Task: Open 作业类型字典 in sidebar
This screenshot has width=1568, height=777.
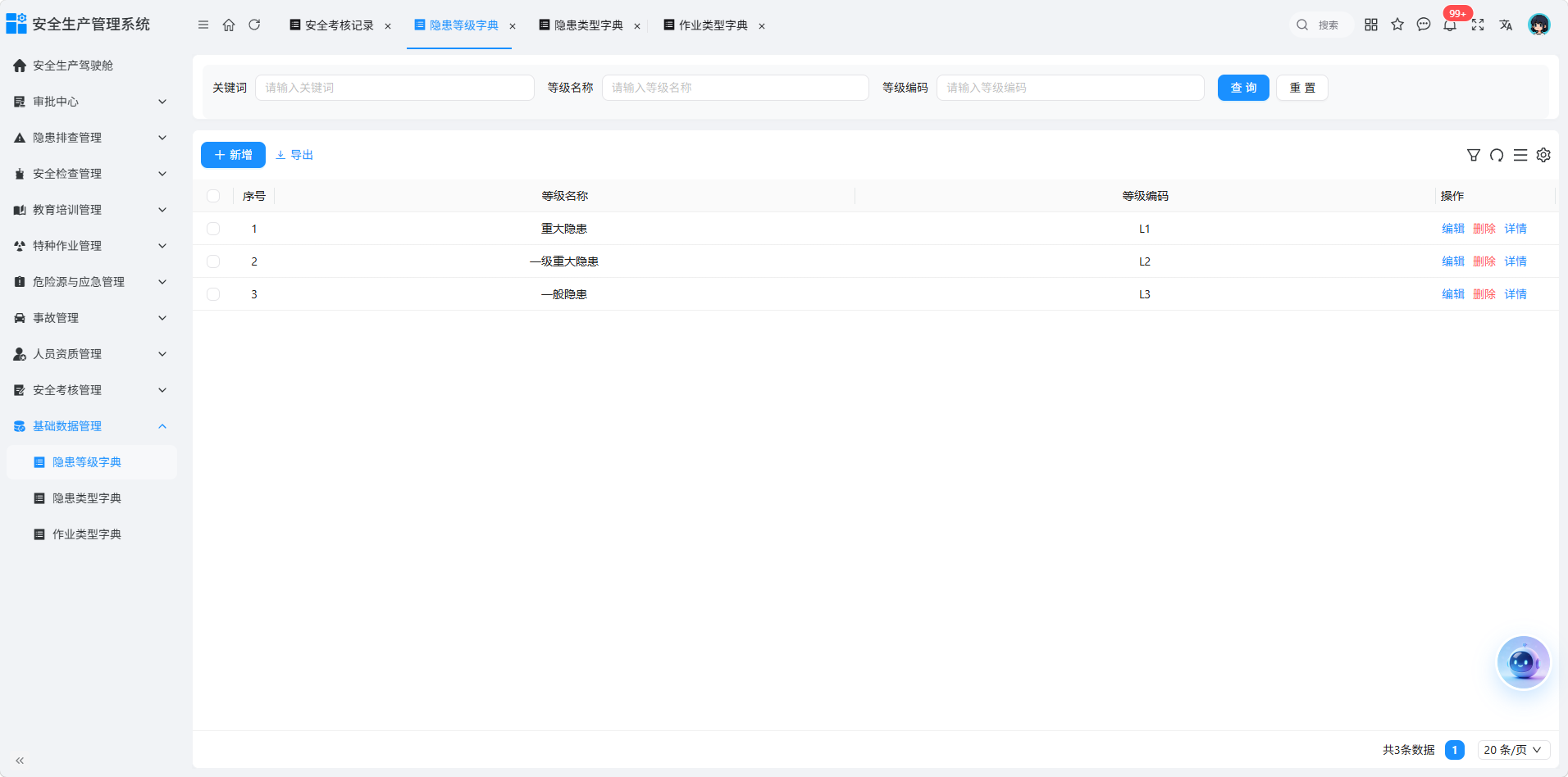Action: pyautogui.click(x=91, y=534)
